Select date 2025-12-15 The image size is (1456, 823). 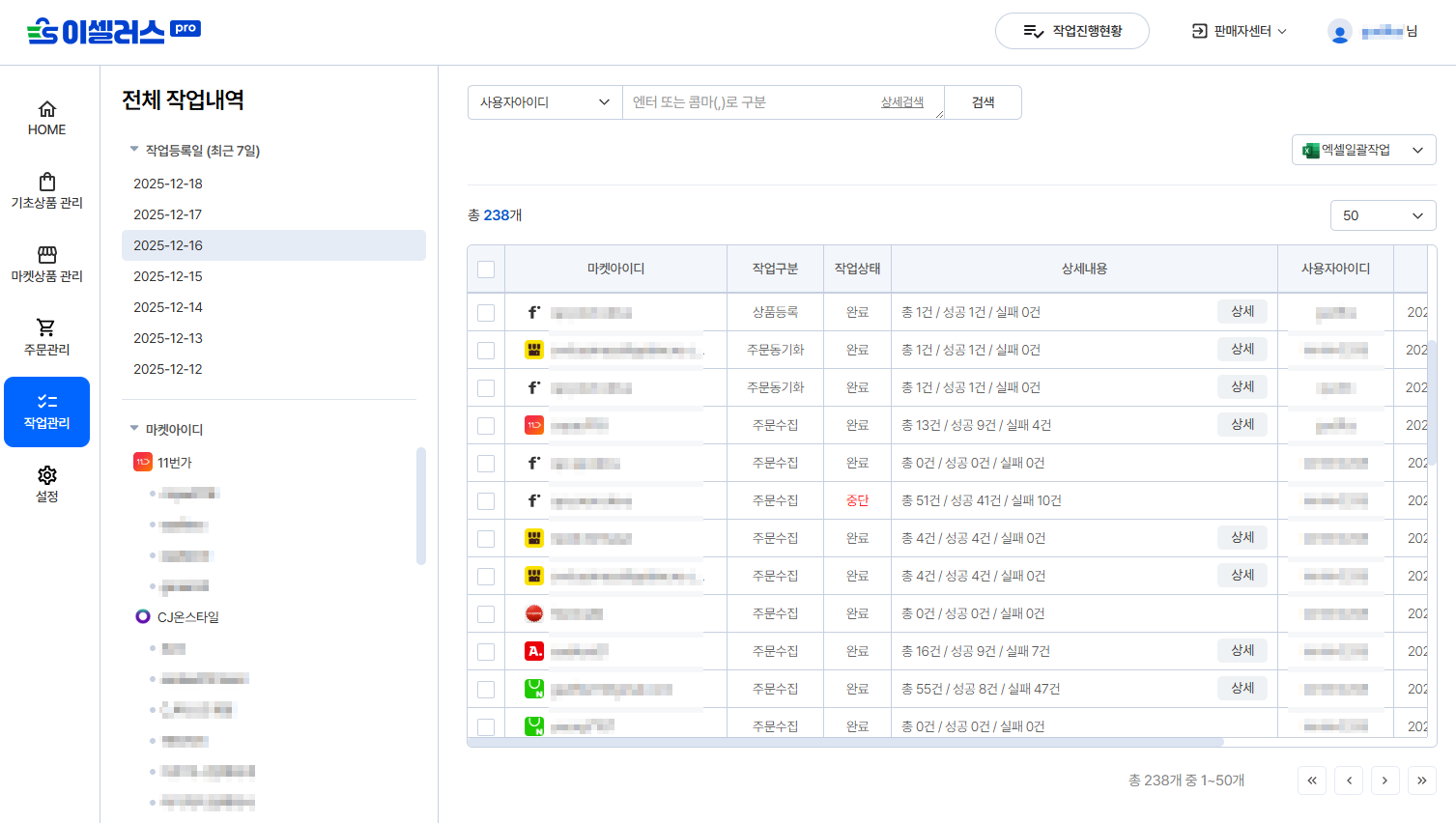(x=273, y=276)
